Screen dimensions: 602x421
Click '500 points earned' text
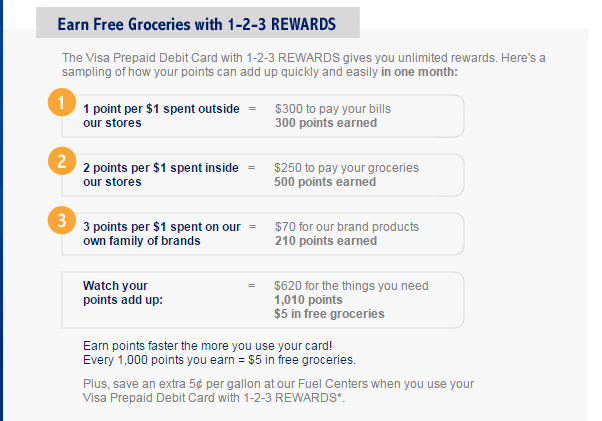click(325, 182)
